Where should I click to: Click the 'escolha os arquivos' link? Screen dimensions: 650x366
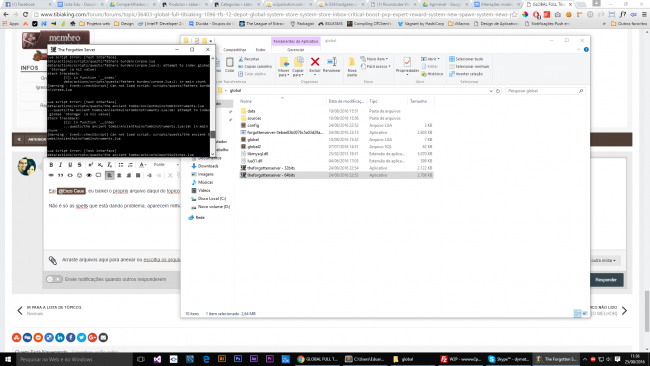click(x=162, y=260)
